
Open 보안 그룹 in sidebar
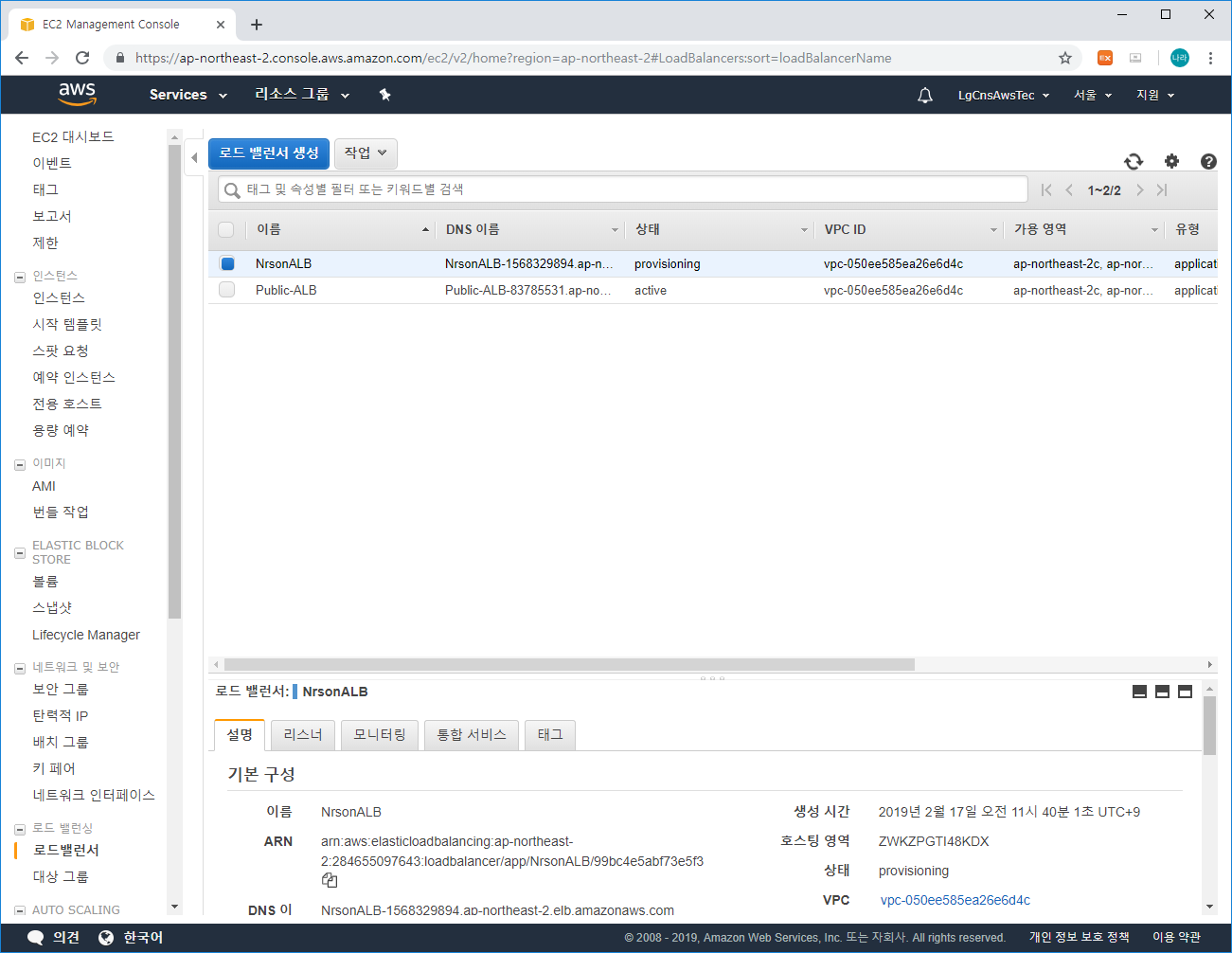(x=61, y=690)
